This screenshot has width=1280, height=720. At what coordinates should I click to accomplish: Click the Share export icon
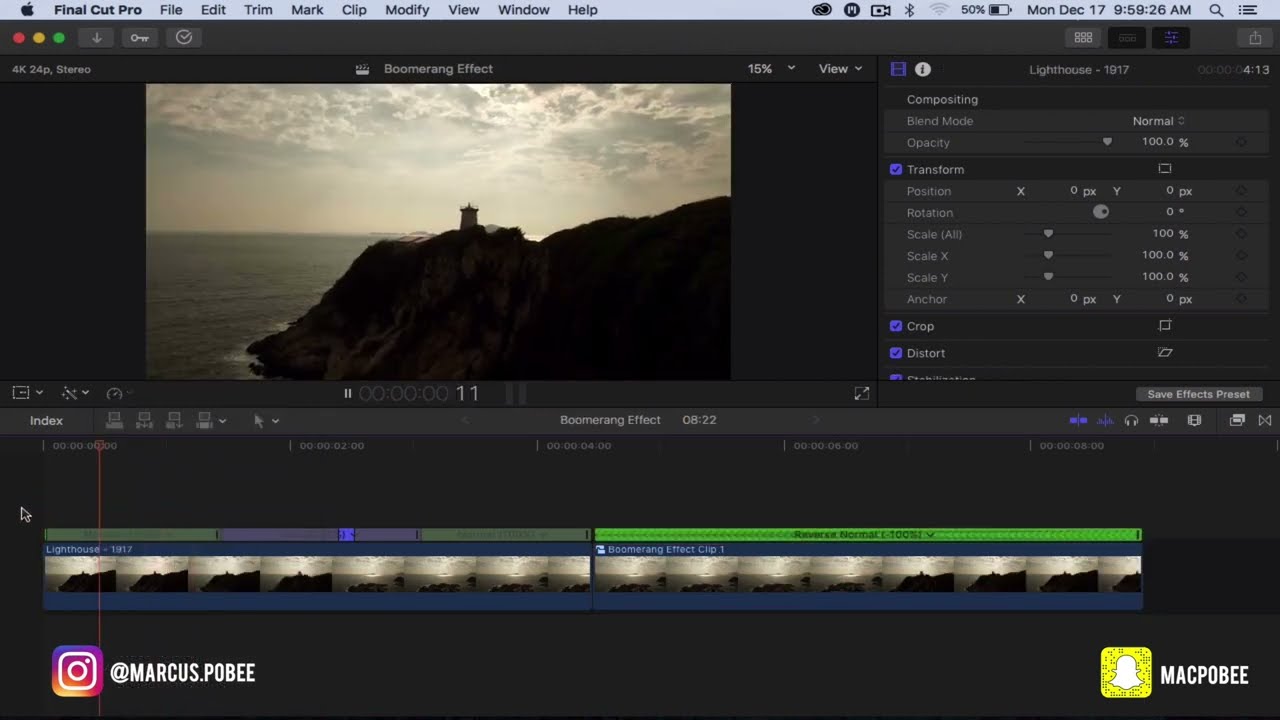(1255, 38)
